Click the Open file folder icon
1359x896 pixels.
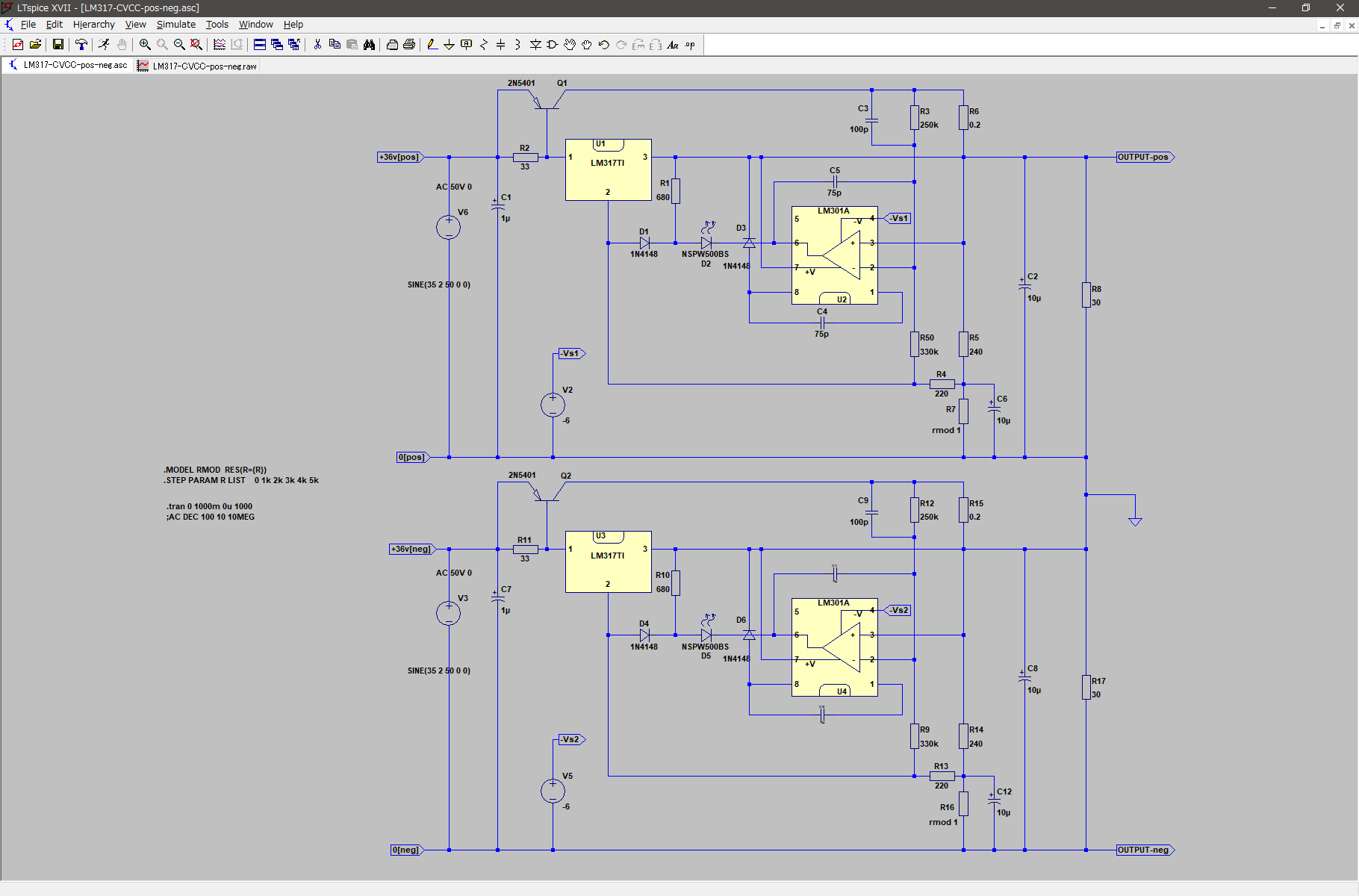[35, 45]
